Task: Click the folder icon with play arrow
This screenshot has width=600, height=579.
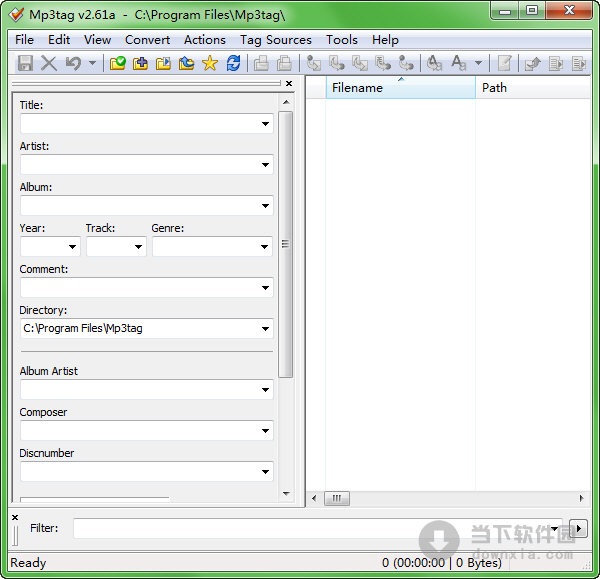Action: point(163,63)
